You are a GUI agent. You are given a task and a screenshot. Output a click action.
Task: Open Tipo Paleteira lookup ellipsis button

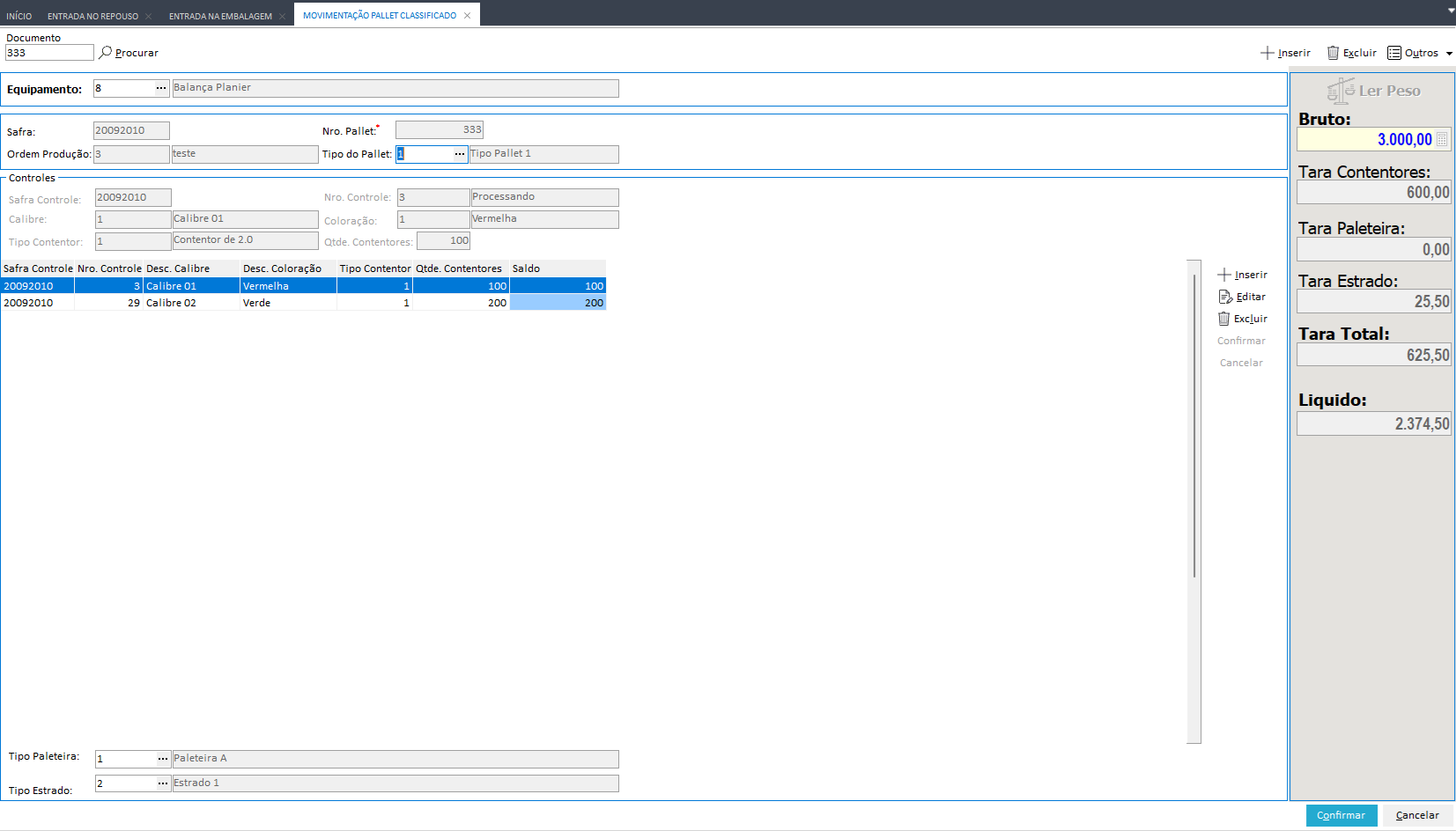coord(163,759)
